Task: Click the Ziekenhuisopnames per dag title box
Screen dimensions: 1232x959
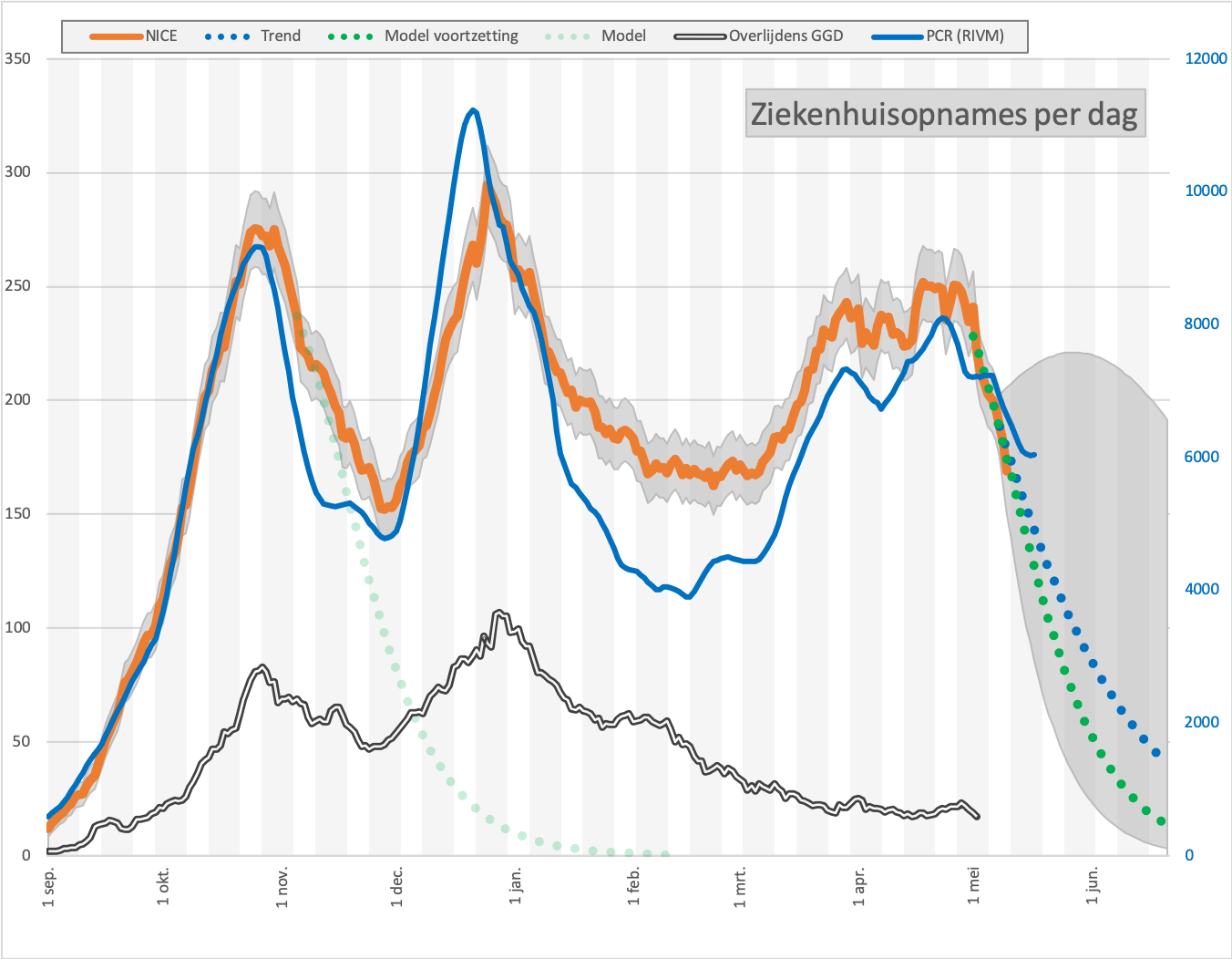Action: [x=945, y=113]
